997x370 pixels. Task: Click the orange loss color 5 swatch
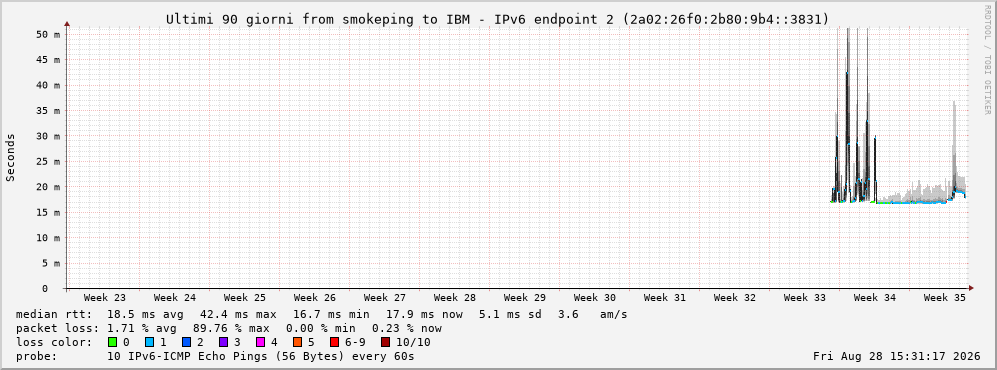click(298, 342)
